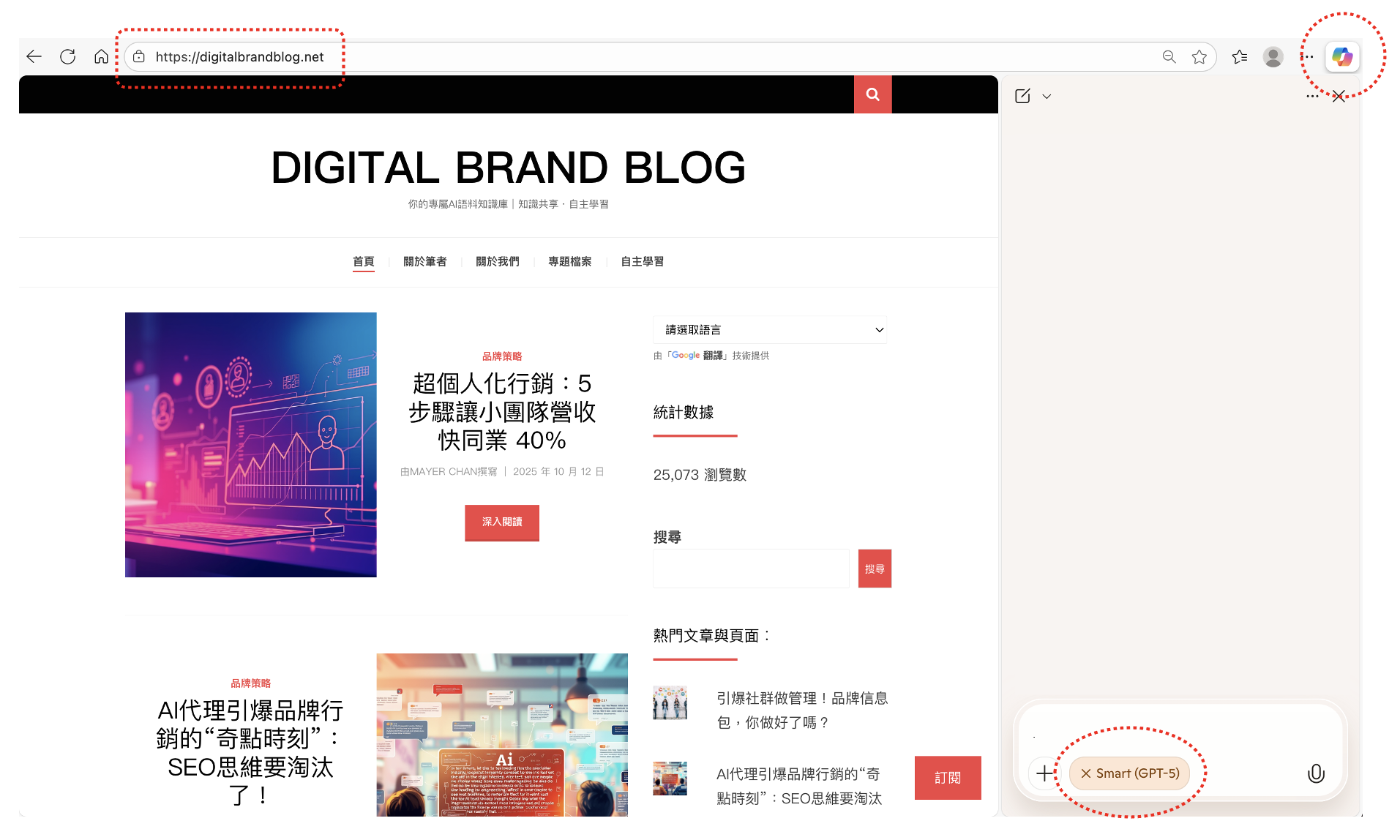Click the 搜尋 sidebar search text field
This screenshot has width=1400, height=840.
[x=751, y=569]
